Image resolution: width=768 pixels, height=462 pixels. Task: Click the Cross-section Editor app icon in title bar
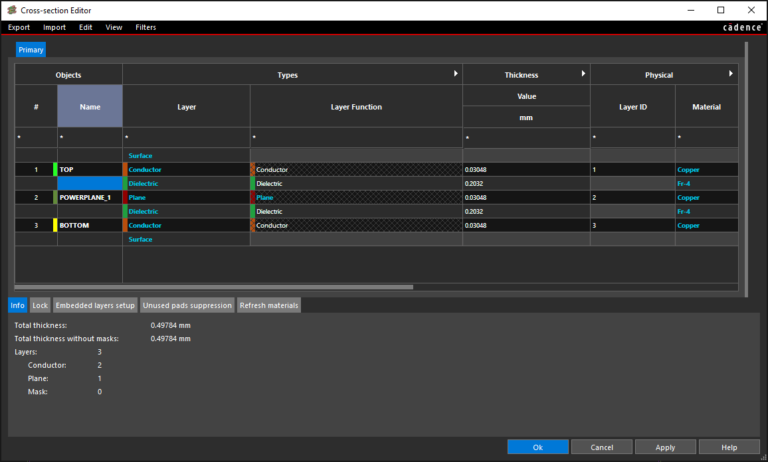click(11, 9)
